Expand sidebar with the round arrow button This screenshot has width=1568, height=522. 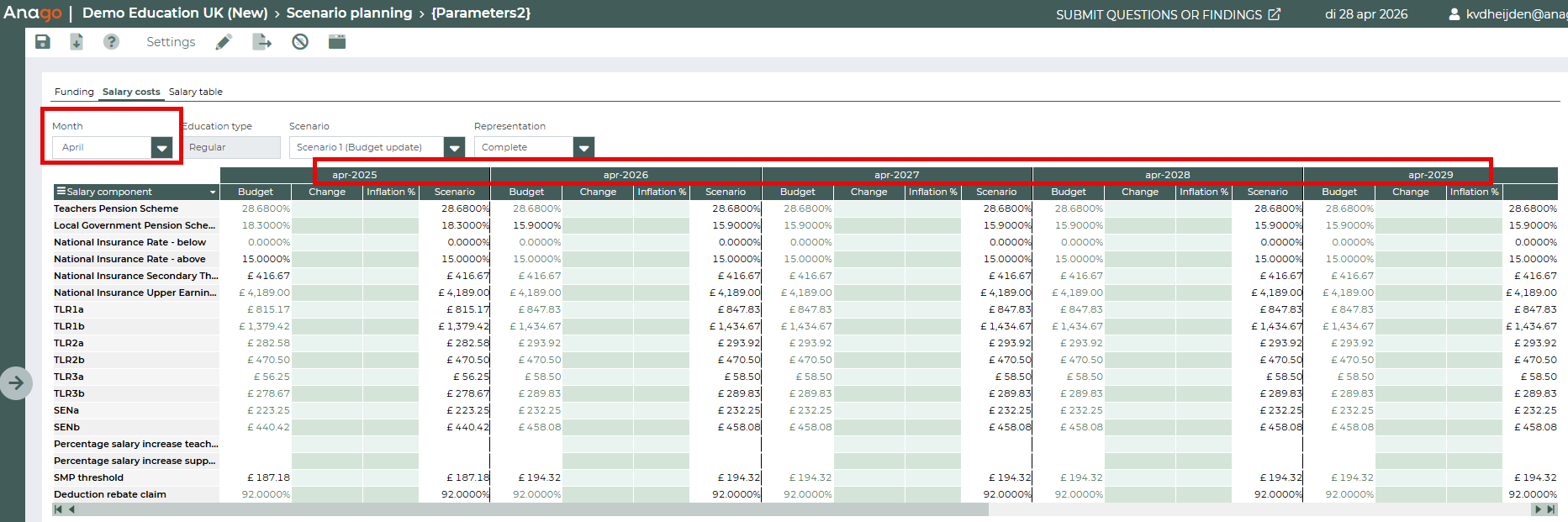coord(16,383)
